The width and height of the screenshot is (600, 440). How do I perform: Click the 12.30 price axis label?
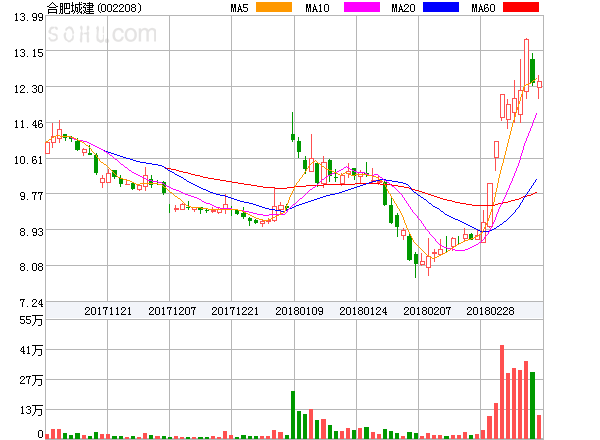[29, 89]
